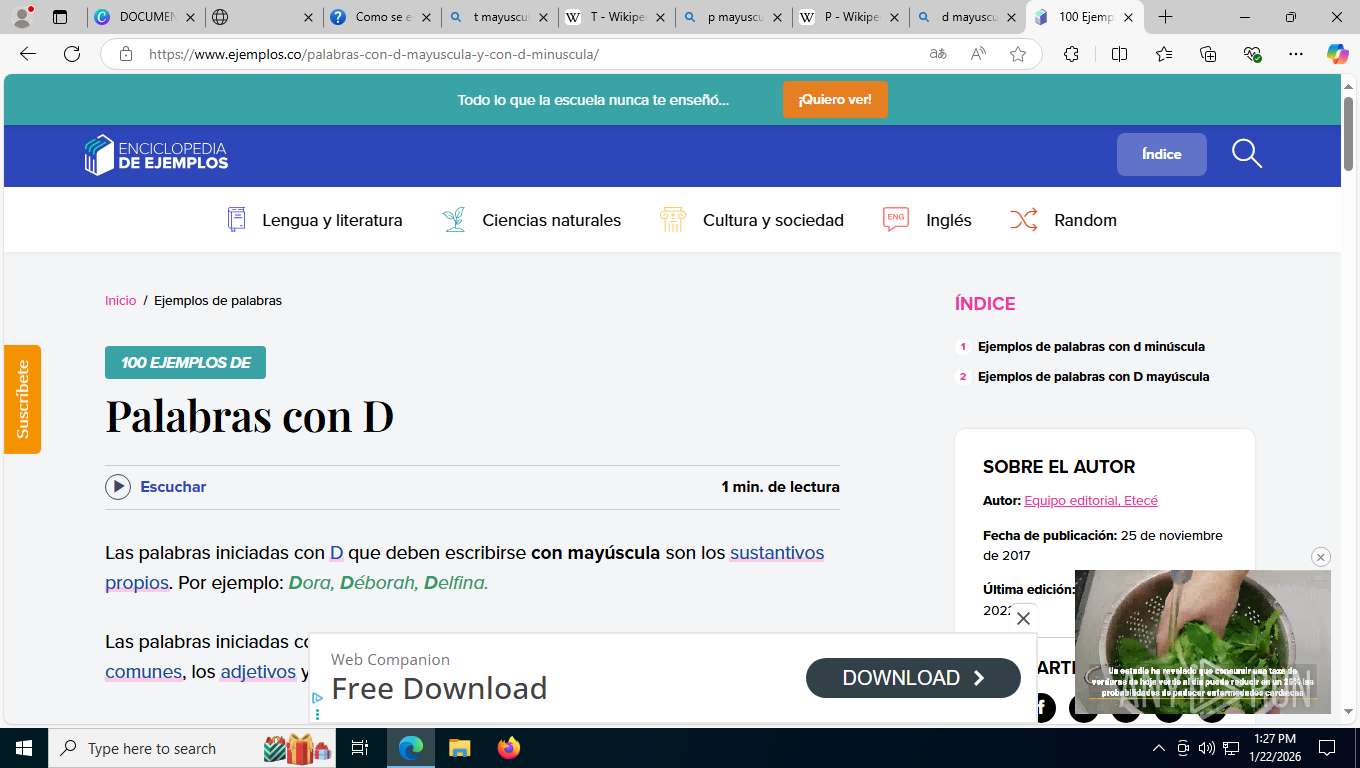Viewport: 1360px width, 768px height.
Task: Click the Índice button
Action: coord(1162,154)
